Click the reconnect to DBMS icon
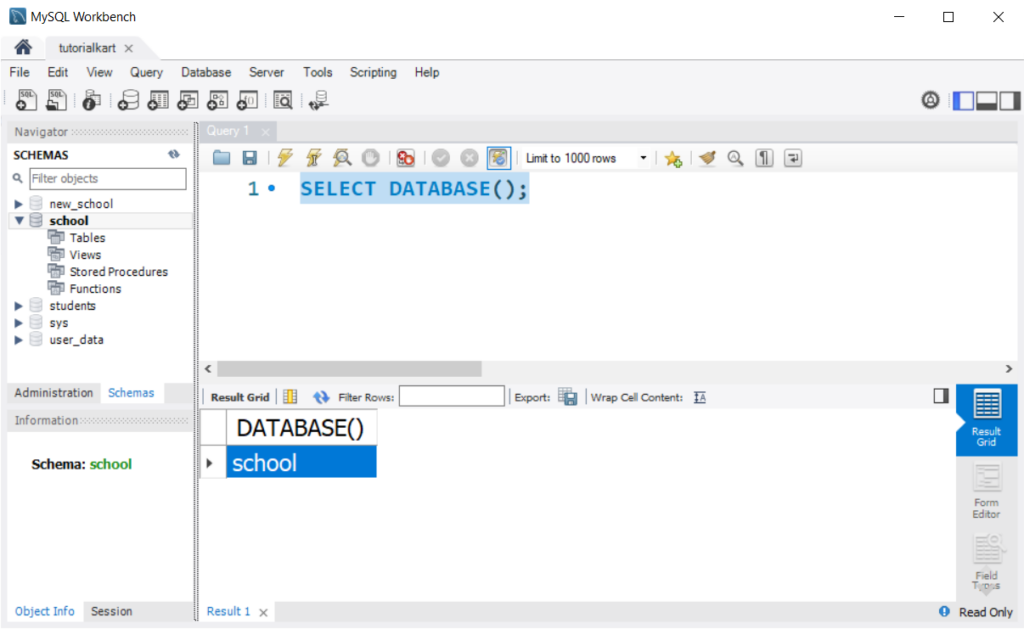 (319, 100)
